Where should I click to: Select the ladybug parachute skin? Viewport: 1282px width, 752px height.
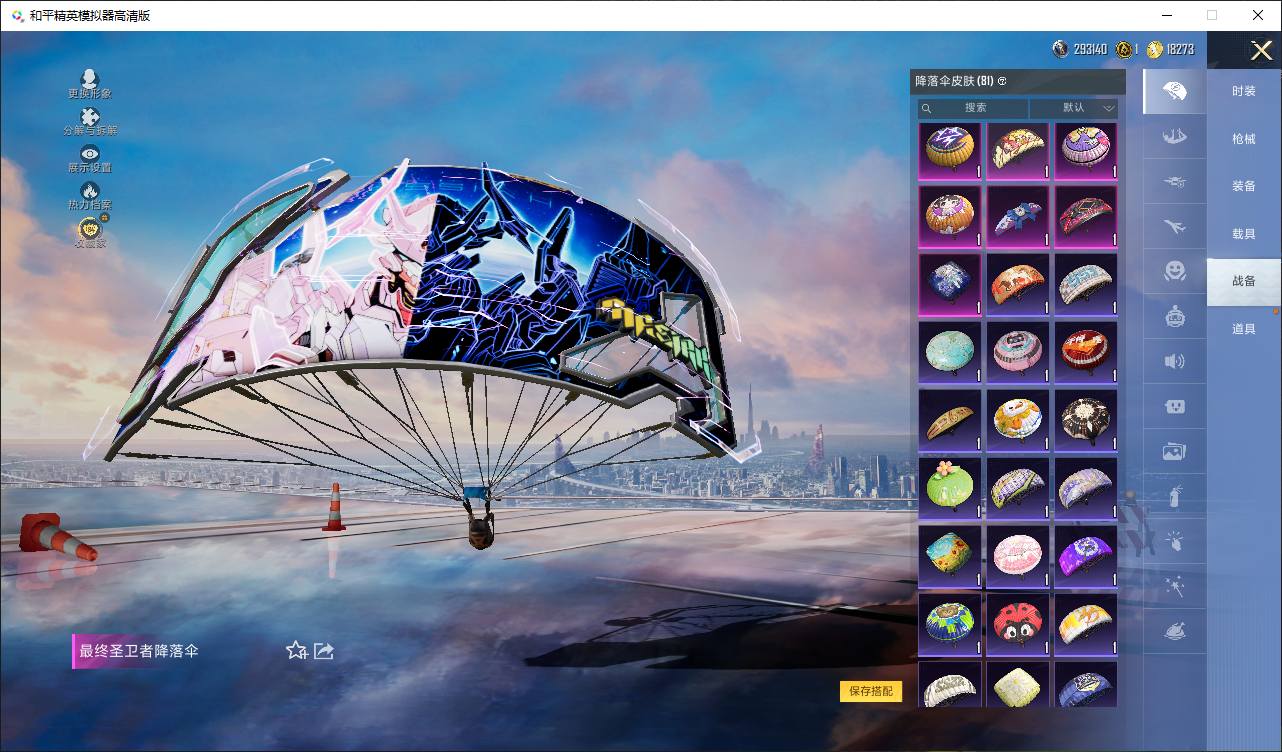pyautogui.click(x=1018, y=623)
